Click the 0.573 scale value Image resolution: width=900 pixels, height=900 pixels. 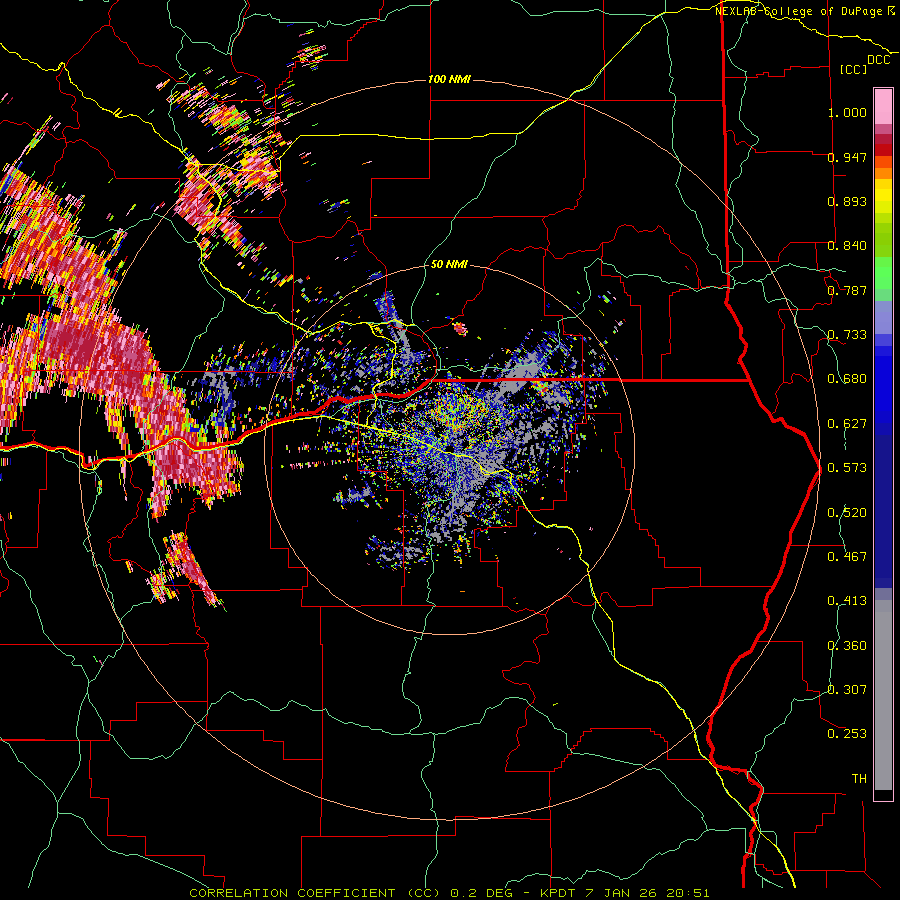coord(847,468)
